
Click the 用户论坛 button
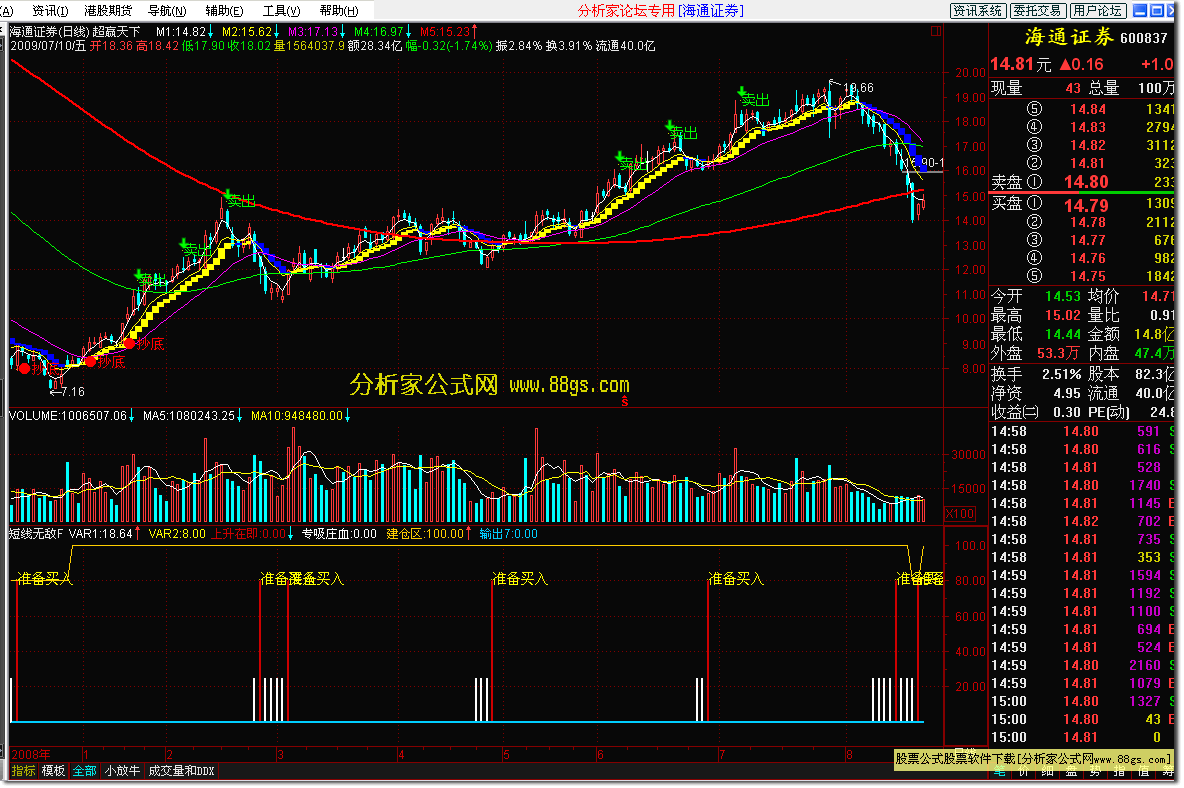coord(1098,11)
